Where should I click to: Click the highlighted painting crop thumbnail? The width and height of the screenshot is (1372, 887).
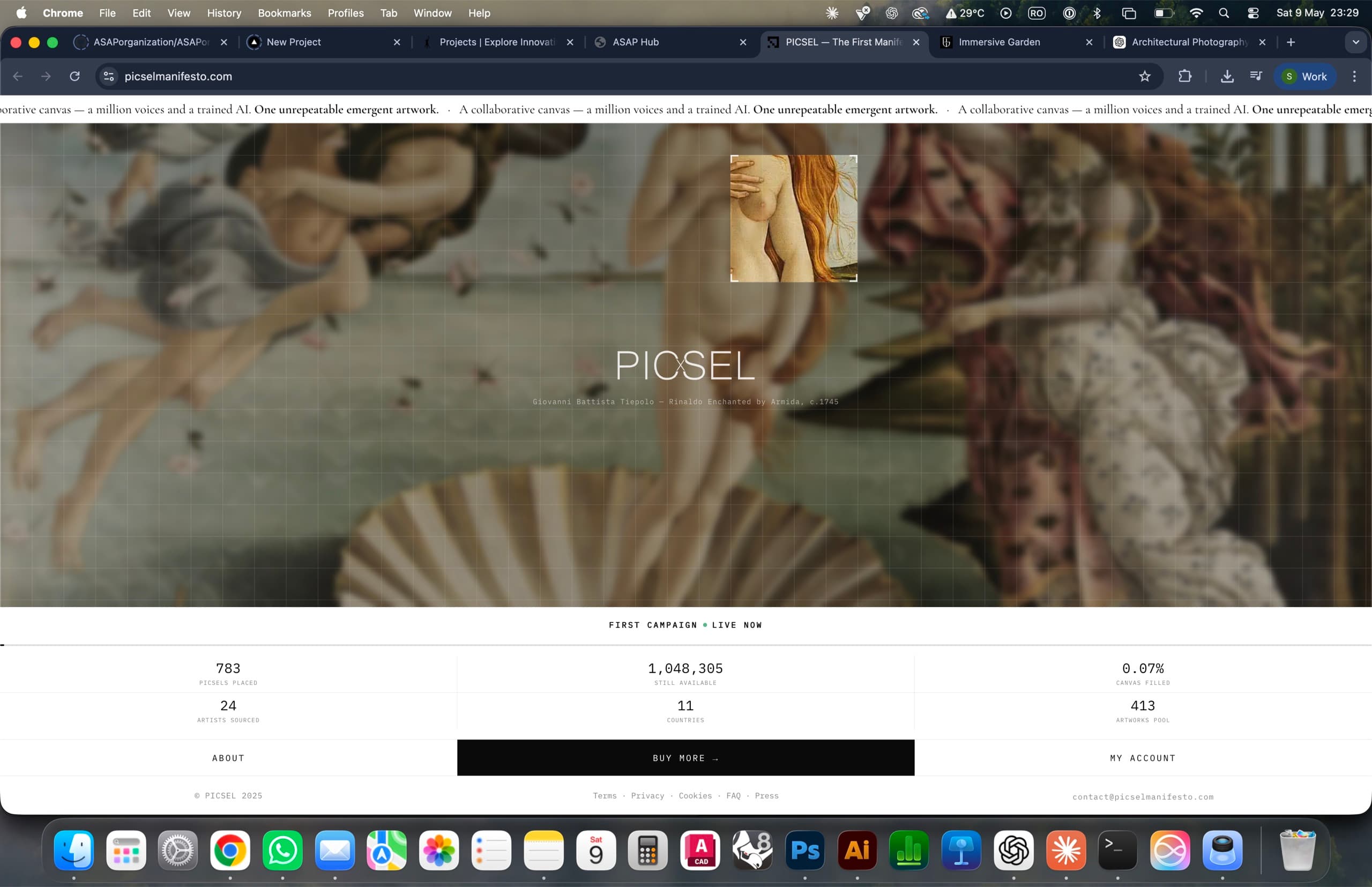(794, 218)
